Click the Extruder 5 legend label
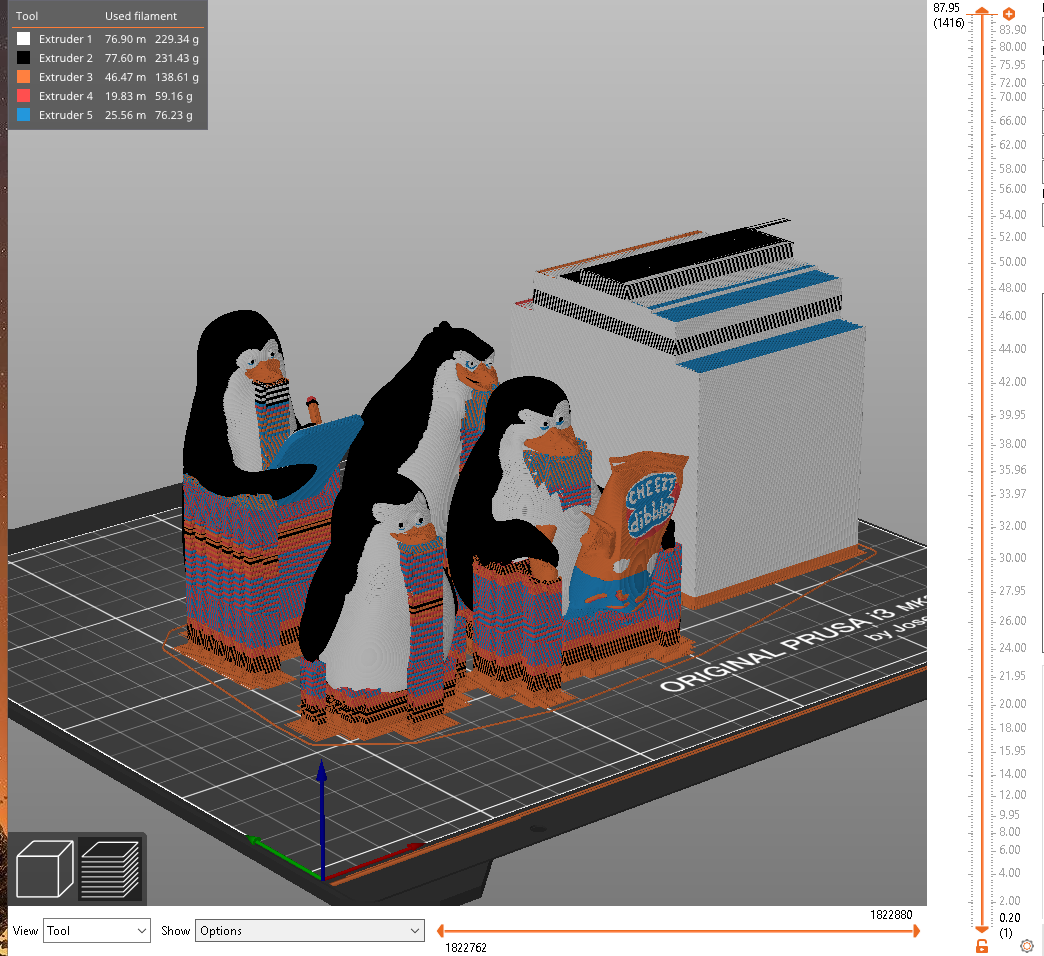The height and width of the screenshot is (956, 1044). (x=65, y=115)
